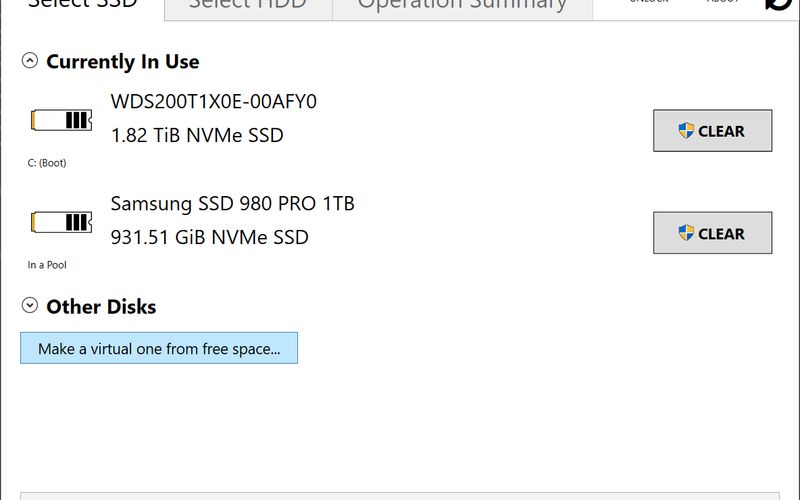The width and height of the screenshot is (800, 500).
Task: Click the Samsung SSD 980 PRO drive icon
Action: (x=62, y=222)
